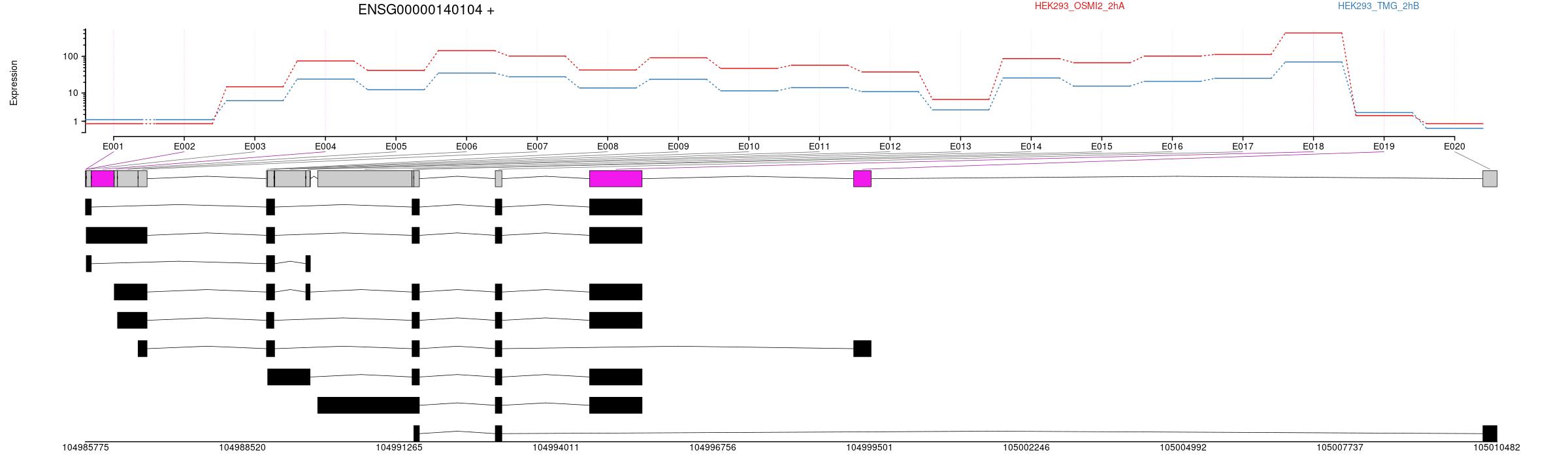Click the Expression y-axis label

tap(14, 83)
